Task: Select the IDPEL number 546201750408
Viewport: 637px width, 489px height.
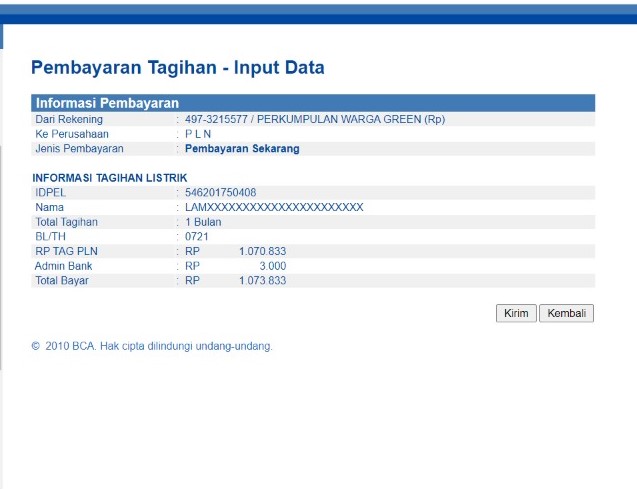Action: (x=220, y=192)
